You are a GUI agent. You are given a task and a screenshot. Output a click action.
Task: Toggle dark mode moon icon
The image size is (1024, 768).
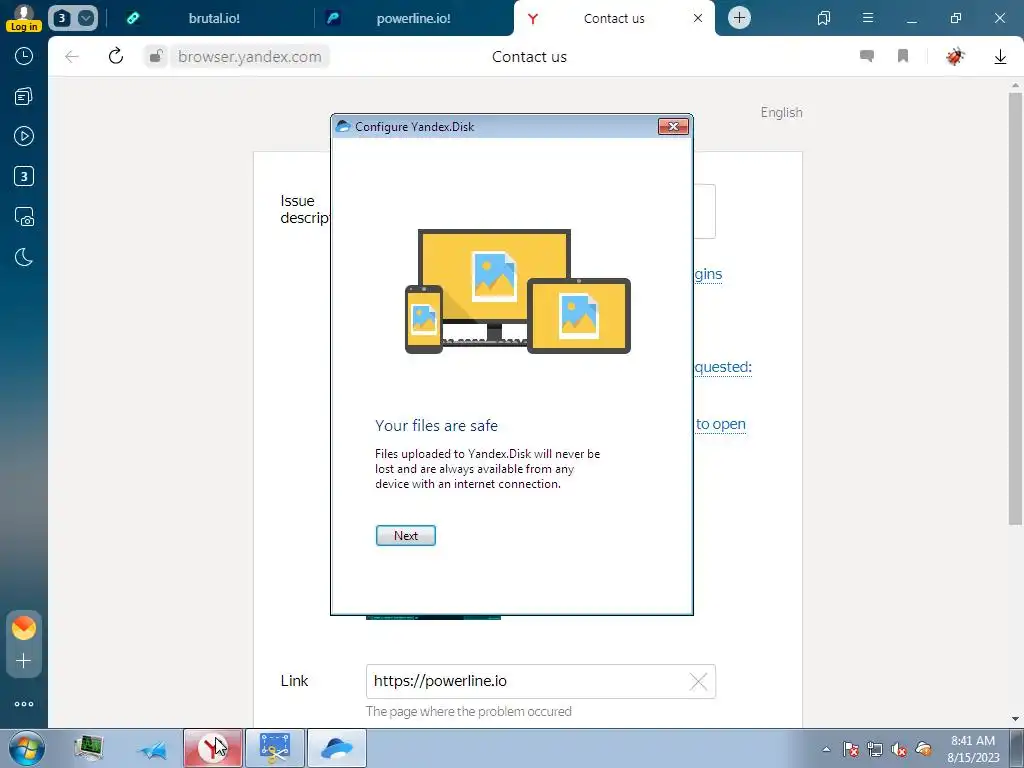coord(24,257)
